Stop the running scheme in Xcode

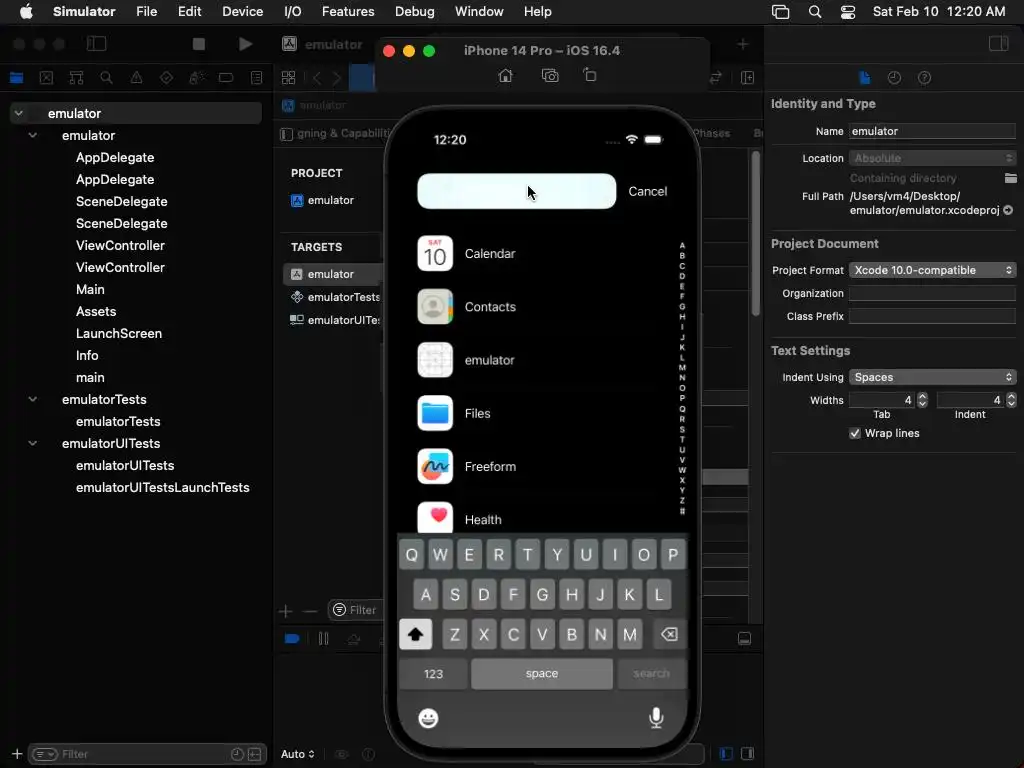click(199, 44)
